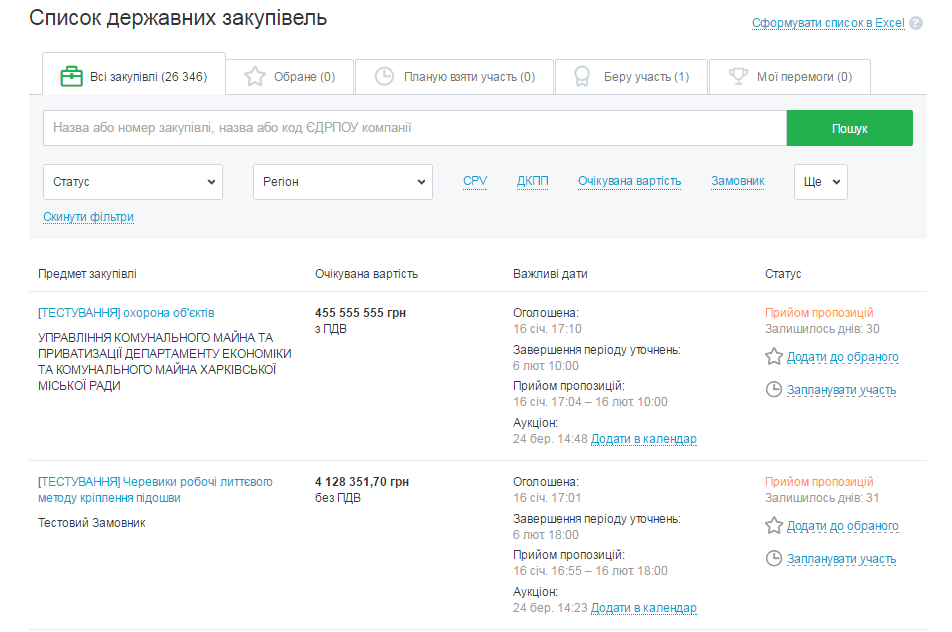Open the Ще dropdown for more filters
Image resolution: width=952 pixels, height=632 pixels.
821,182
